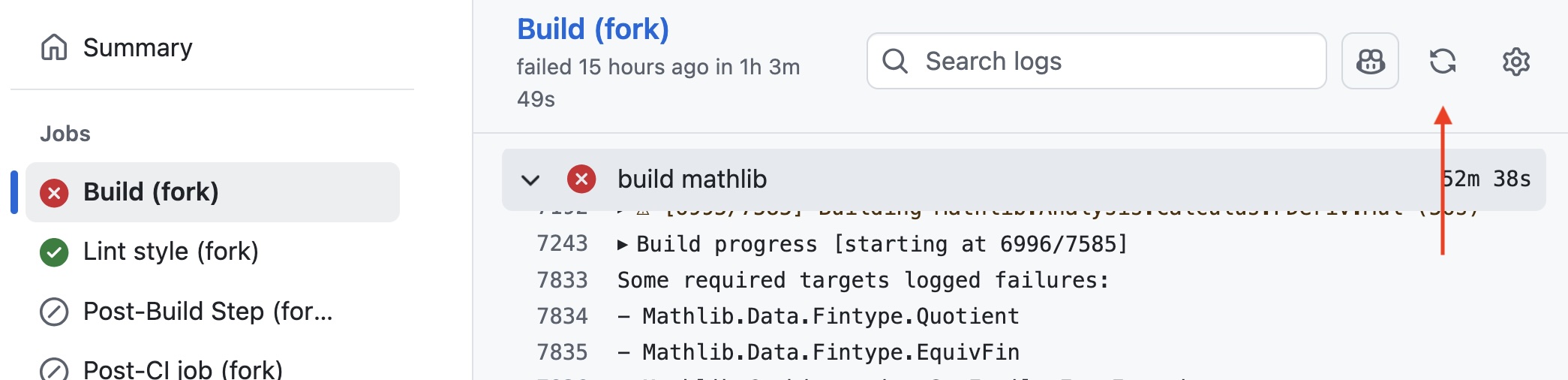Screen dimensions: 1568x380
Task: Collapse the build mathlib step chevron
Action: (x=530, y=180)
